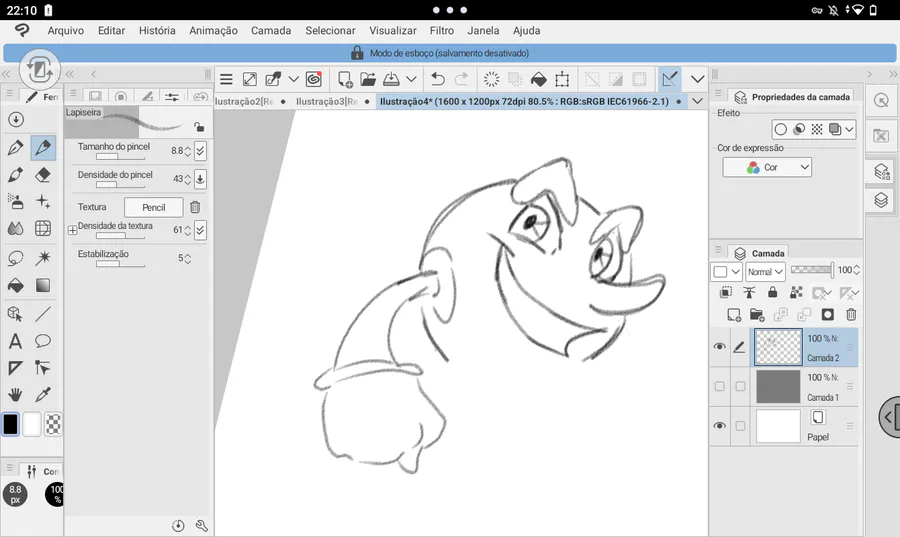Check the Camada 1 selection box
Screen dimensions: 900x537
[740, 386]
